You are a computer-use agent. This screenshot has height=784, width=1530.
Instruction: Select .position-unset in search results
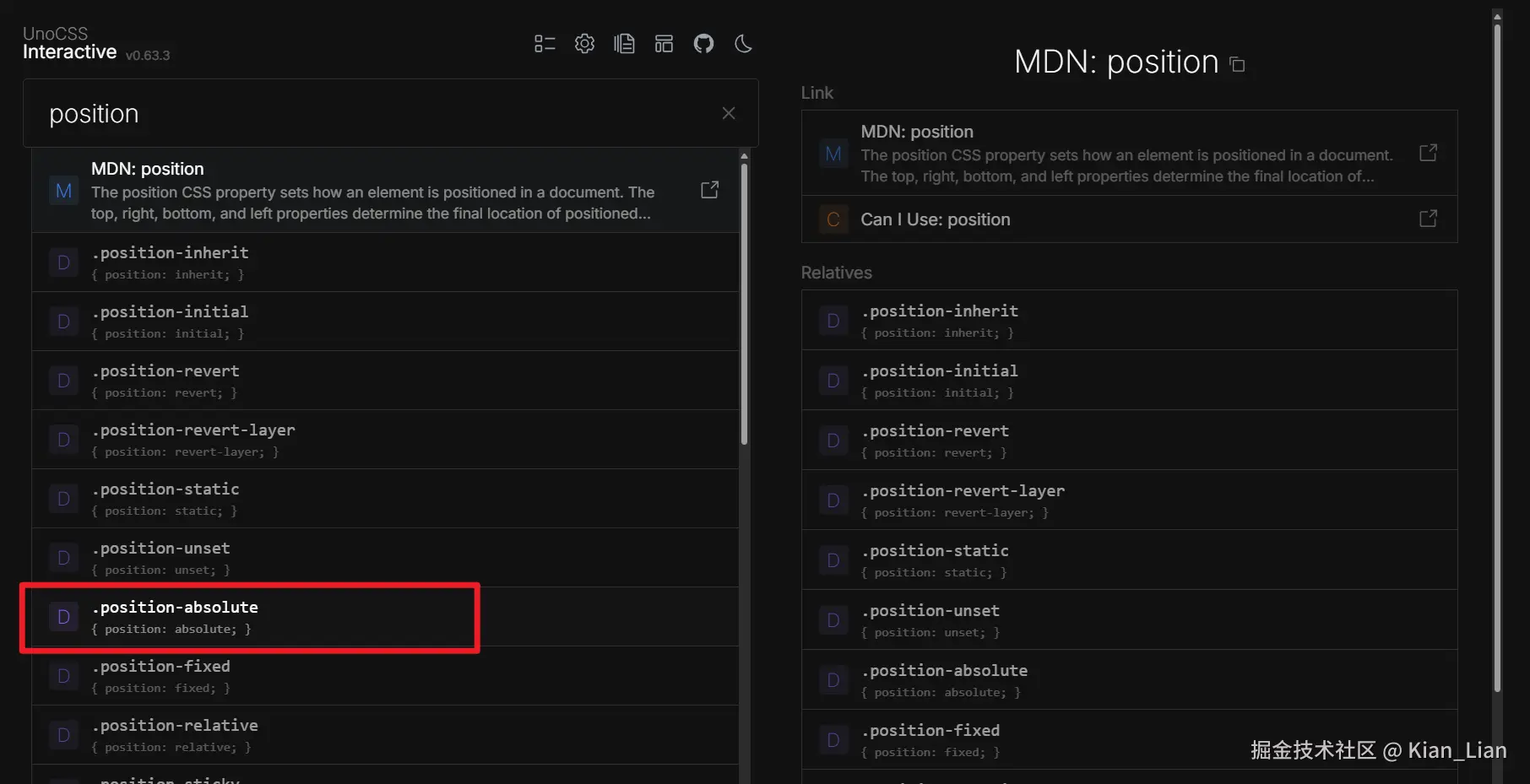[x=385, y=558]
